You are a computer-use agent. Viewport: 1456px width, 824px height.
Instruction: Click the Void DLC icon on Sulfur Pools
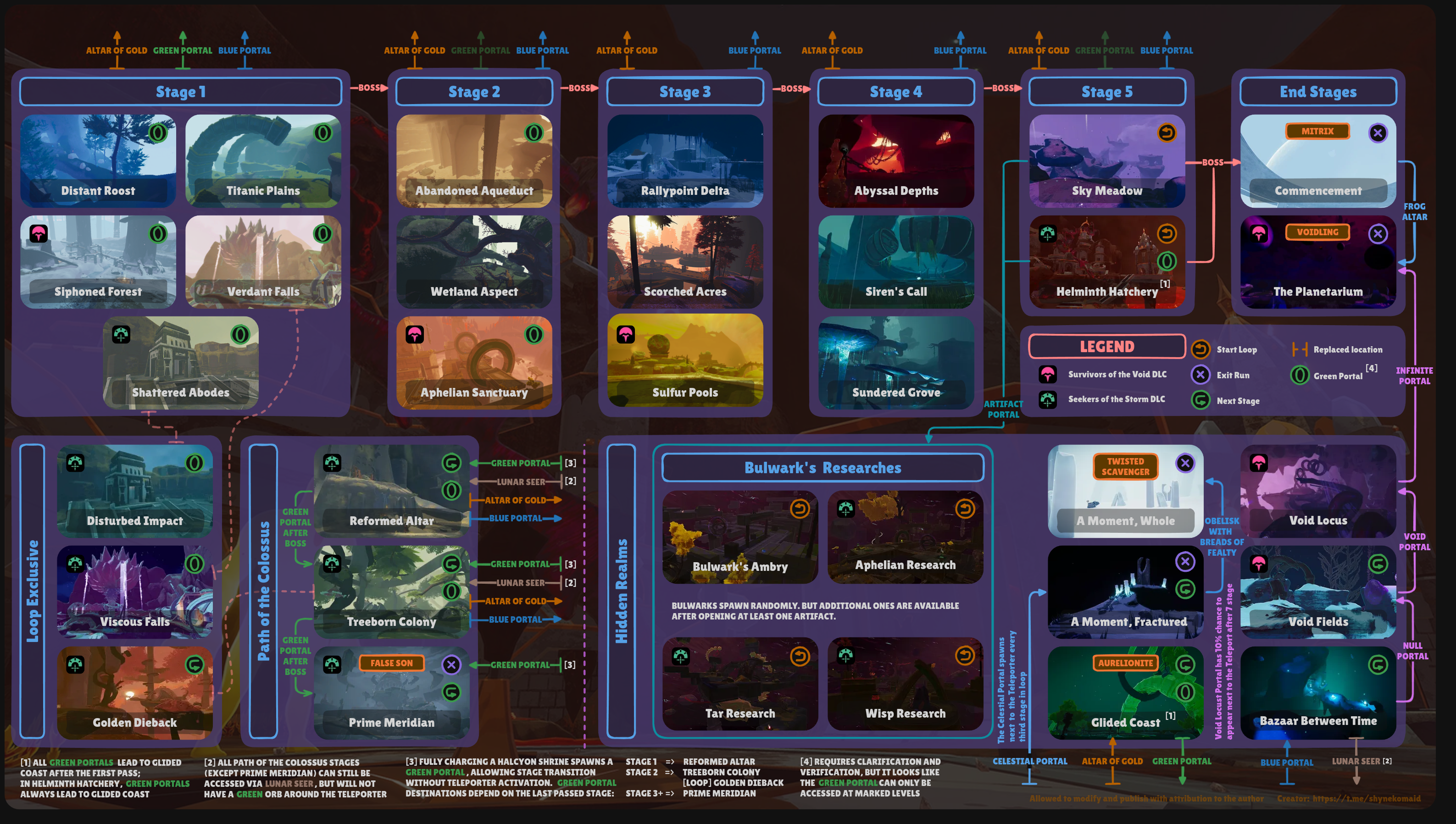[x=626, y=334]
